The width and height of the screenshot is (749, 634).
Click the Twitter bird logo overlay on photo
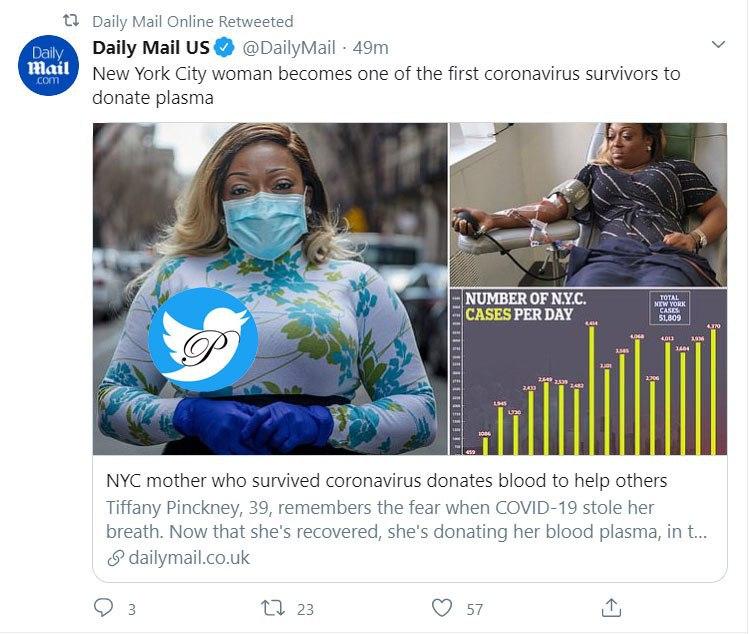tap(203, 339)
